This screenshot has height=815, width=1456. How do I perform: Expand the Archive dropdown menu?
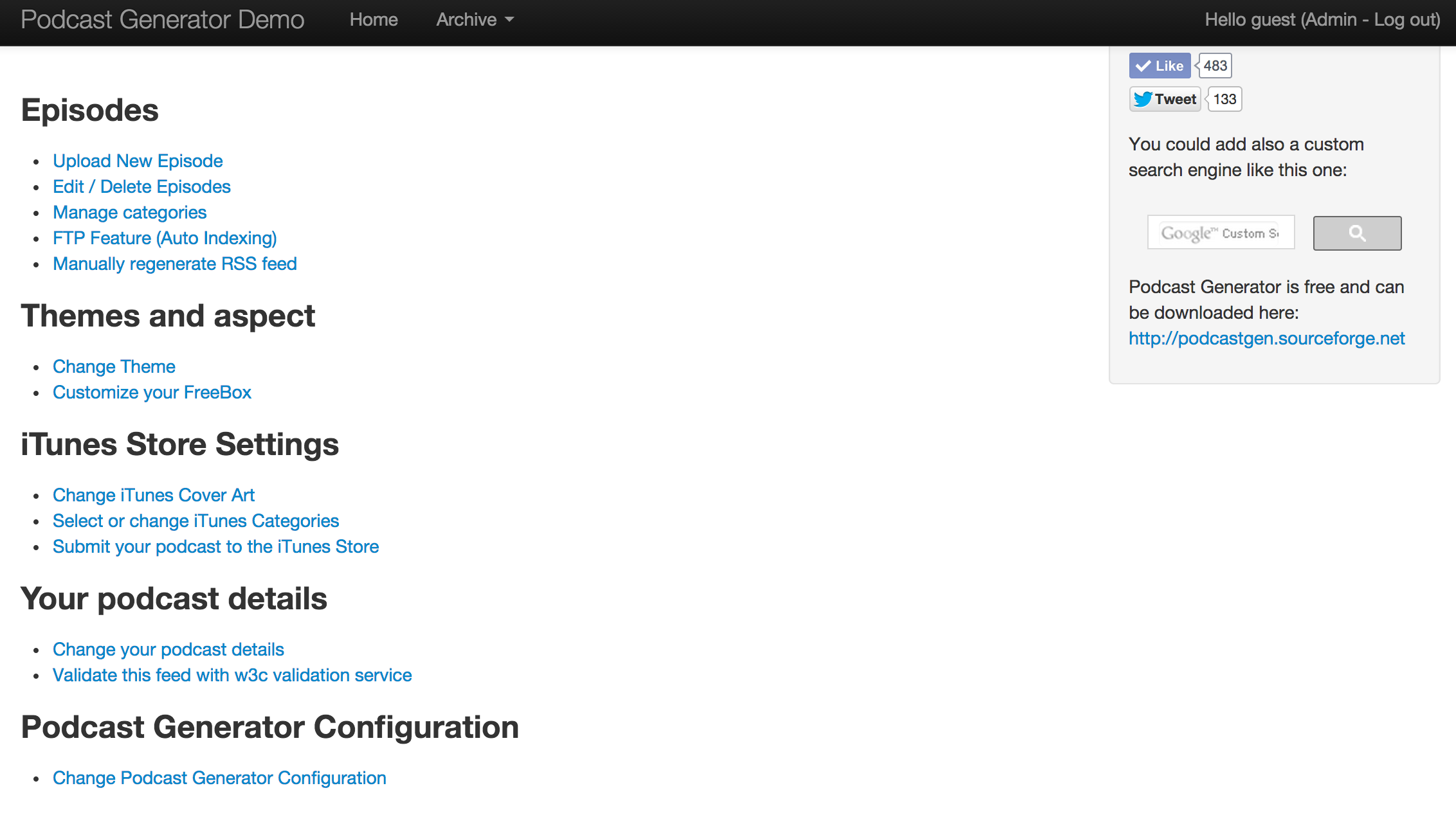474,19
